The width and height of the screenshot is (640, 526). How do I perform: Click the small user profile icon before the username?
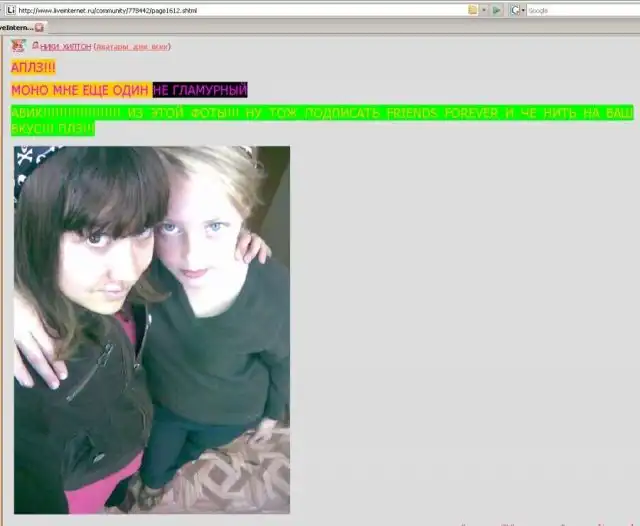click(36, 46)
